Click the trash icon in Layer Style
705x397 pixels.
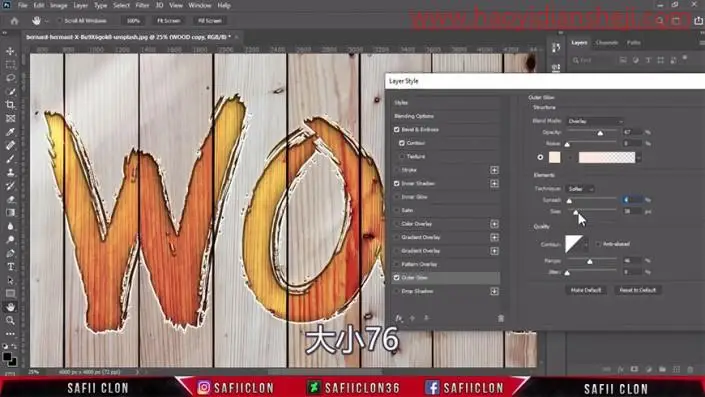point(501,318)
